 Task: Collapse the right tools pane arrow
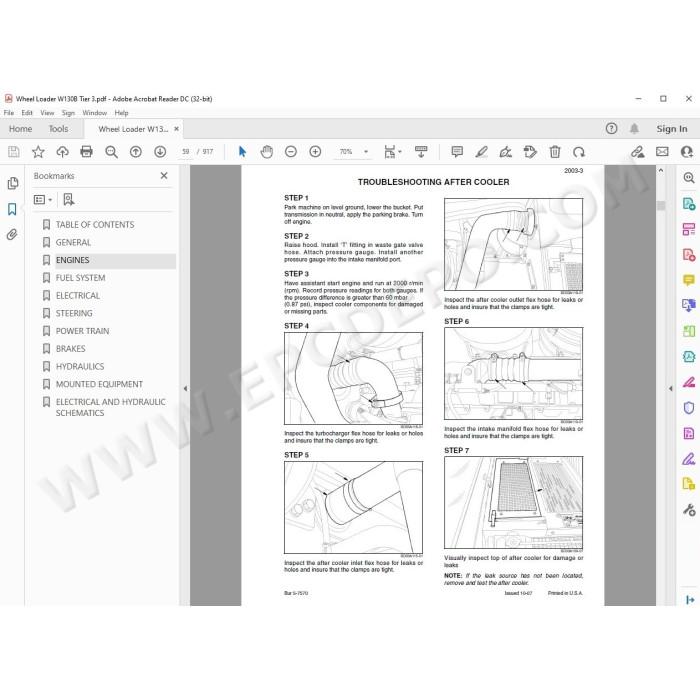(671, 388)
